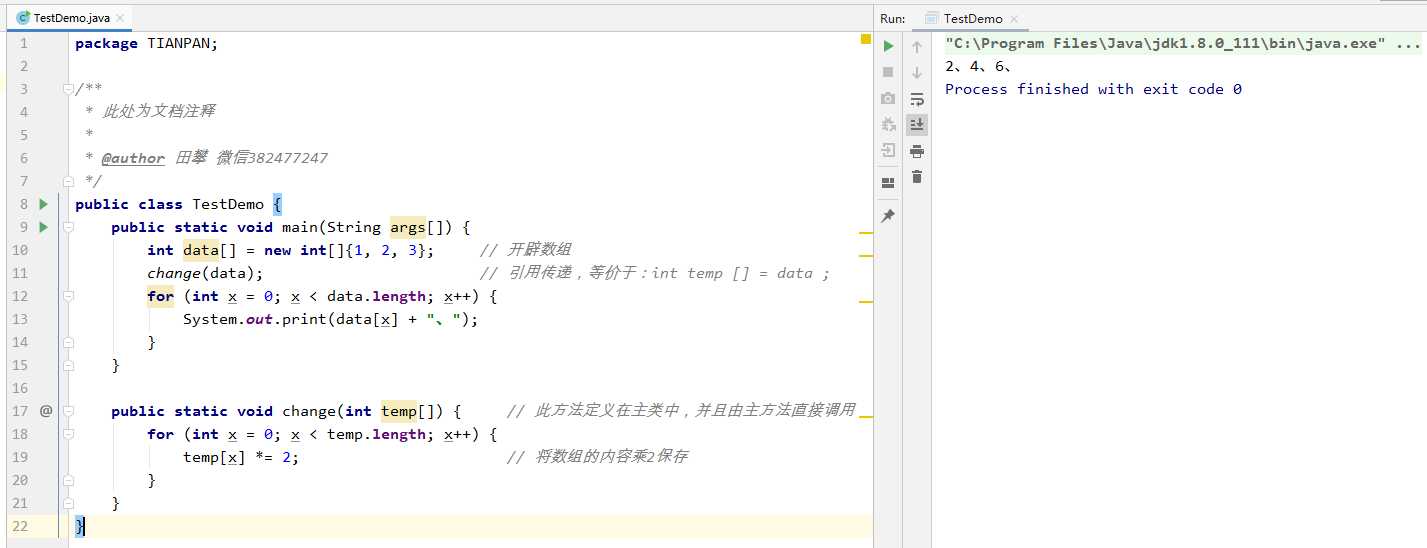Click the Dump Threads camera icon
This screenshot has height=548, width=1427.
pos(888,98)
